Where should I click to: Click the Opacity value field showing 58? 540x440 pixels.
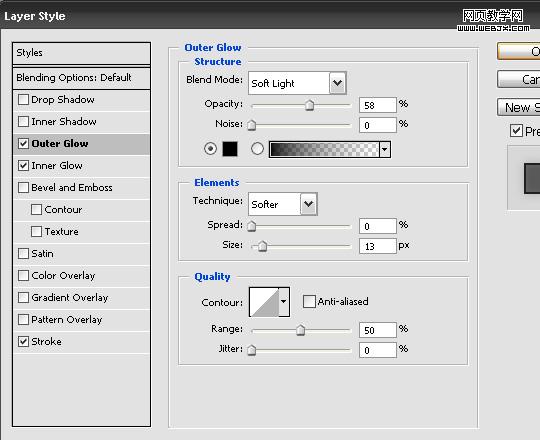[378, 105]
